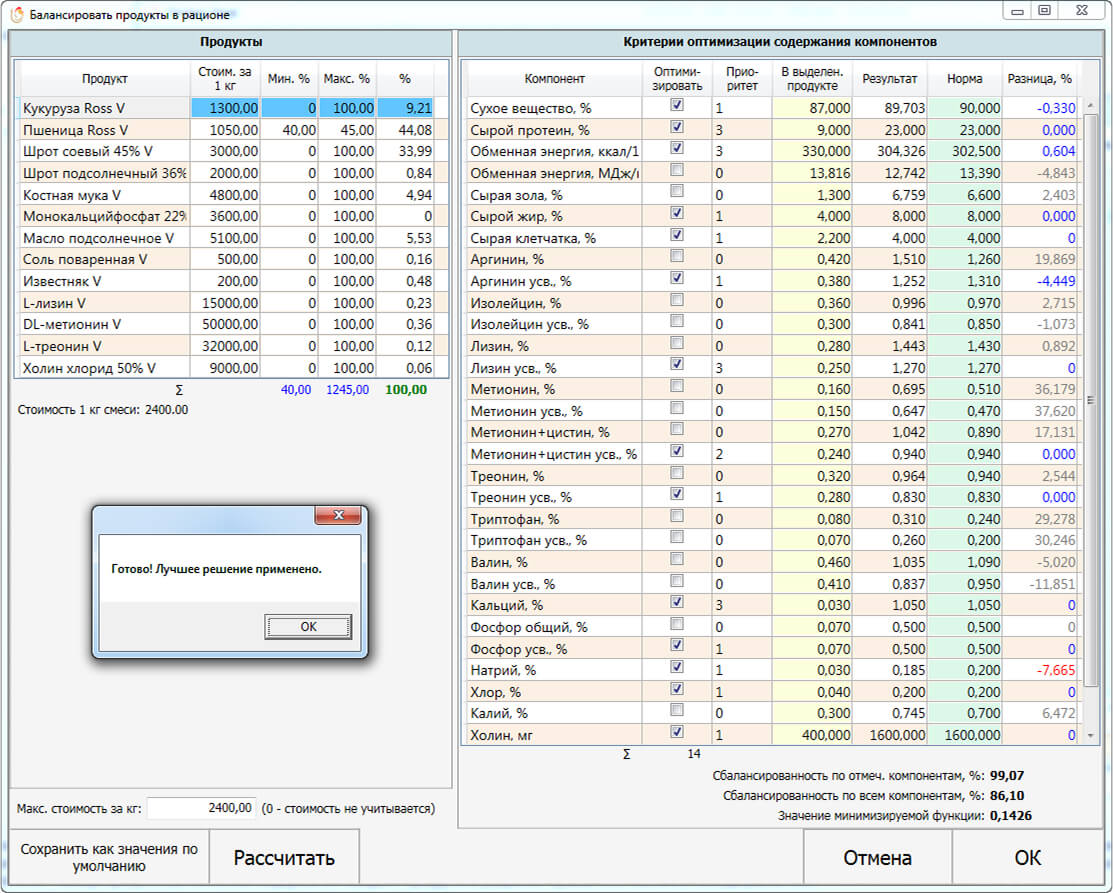
Task: Uncheck the optimize box for Фосфор усв., %
Action: pos(677,645)
